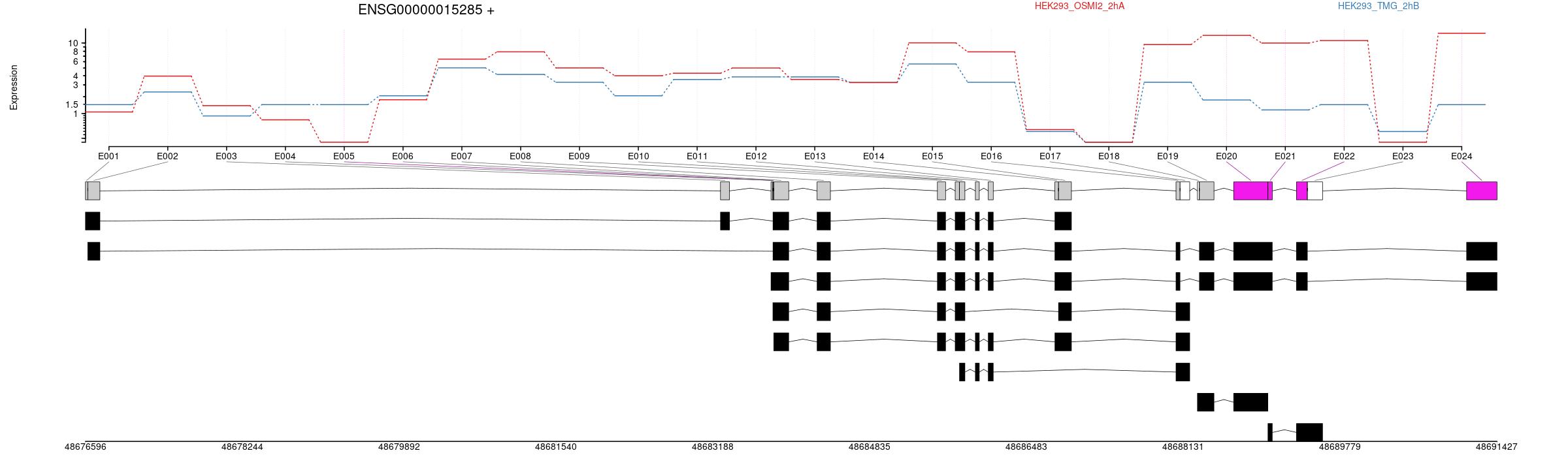
Task: Click genomic coordinate 48681540
Action: pyautogui.click(x=555, y=447)
